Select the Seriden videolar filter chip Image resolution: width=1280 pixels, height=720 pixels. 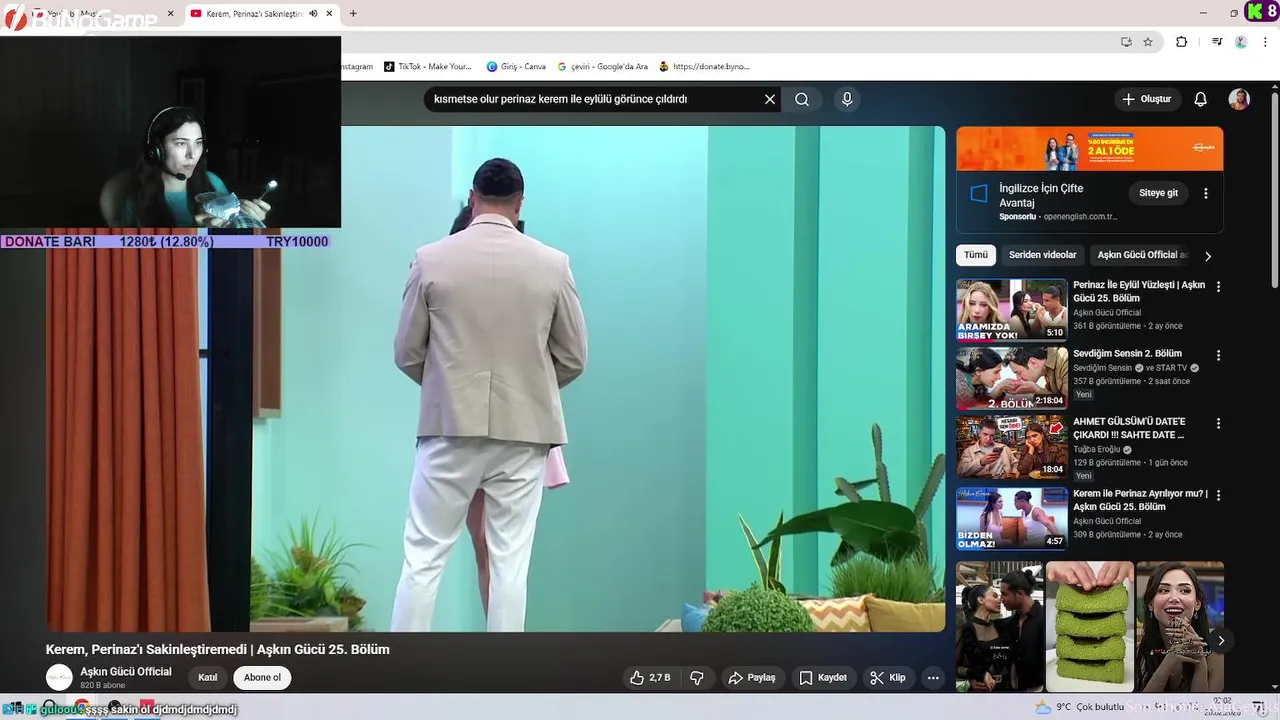tap(1042, 255)
